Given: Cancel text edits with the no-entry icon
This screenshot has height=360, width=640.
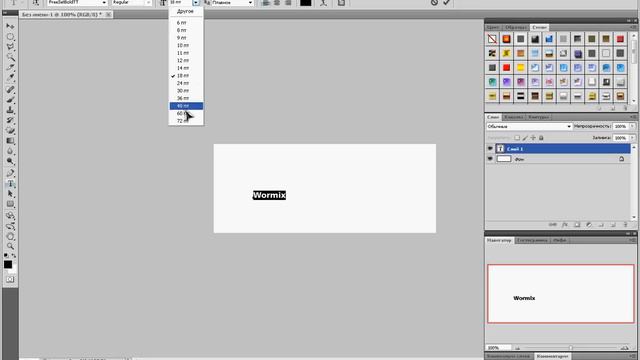Looking at the screenshot, I should point(434,2).
